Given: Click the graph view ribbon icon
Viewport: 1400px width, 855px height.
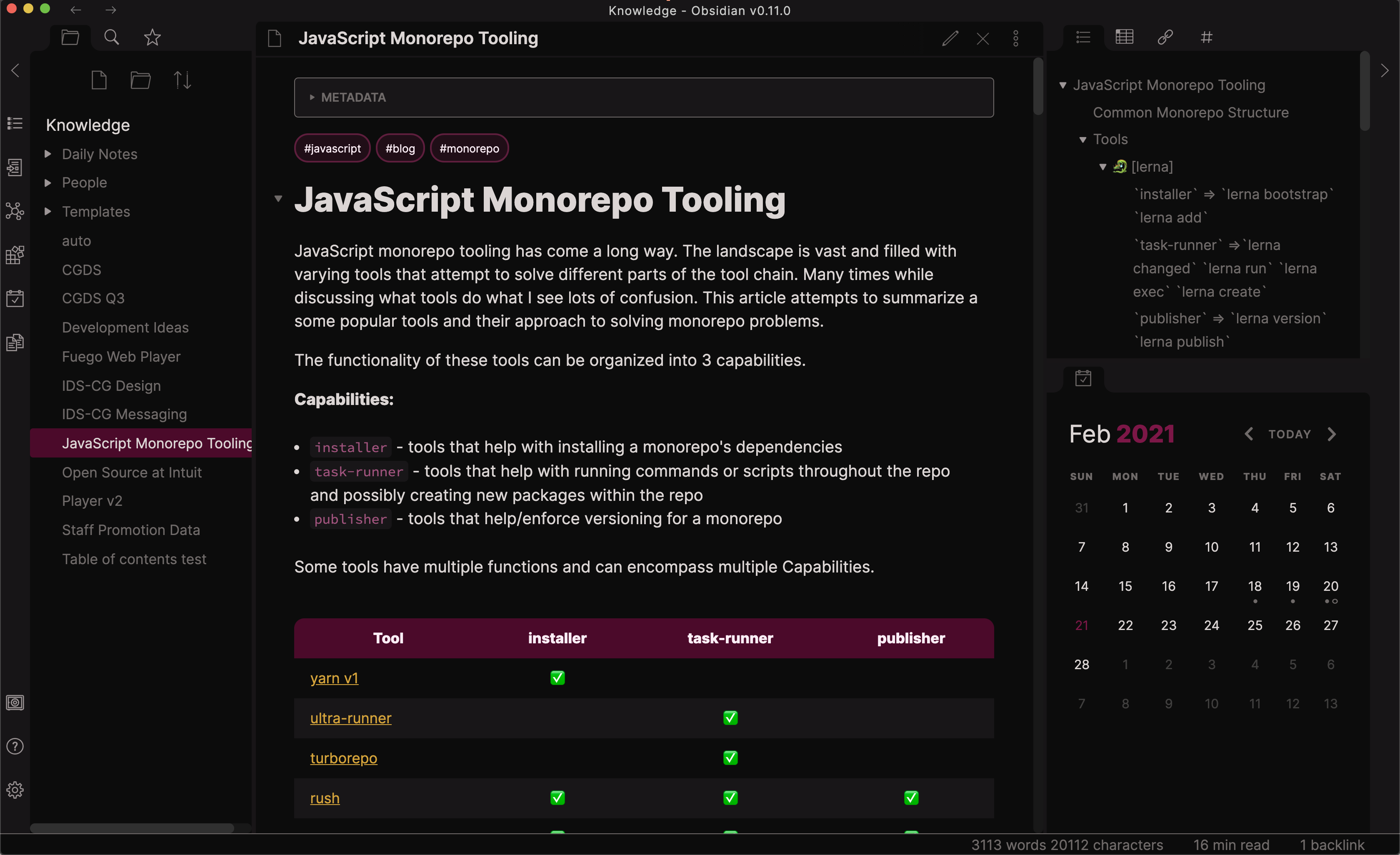Looking at the screenshot, I should point(15,211).
